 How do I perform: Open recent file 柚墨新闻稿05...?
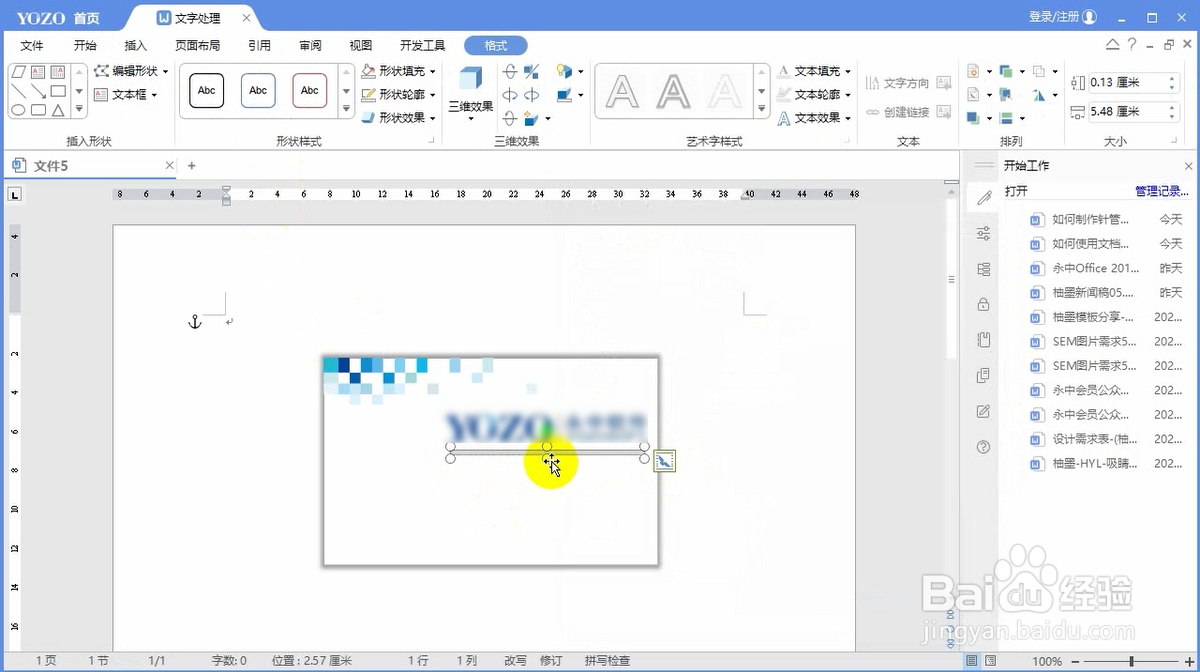(1105, 292)
